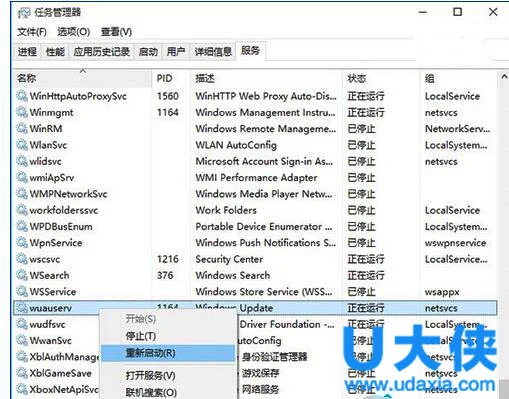
Task: Minimize the Task Manager window
Action: click(423, 12)
